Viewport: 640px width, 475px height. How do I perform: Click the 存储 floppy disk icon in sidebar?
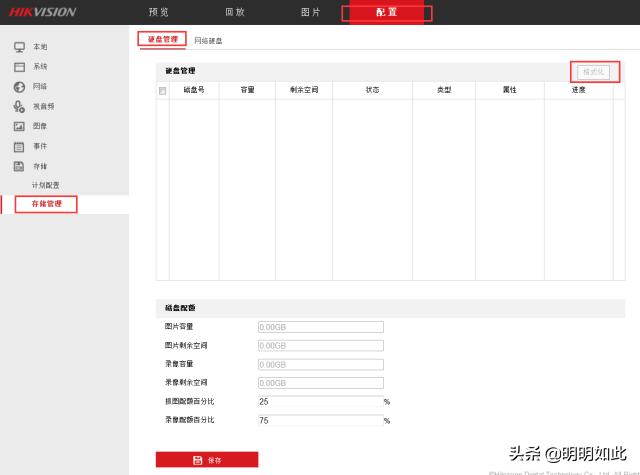(19, 166)
